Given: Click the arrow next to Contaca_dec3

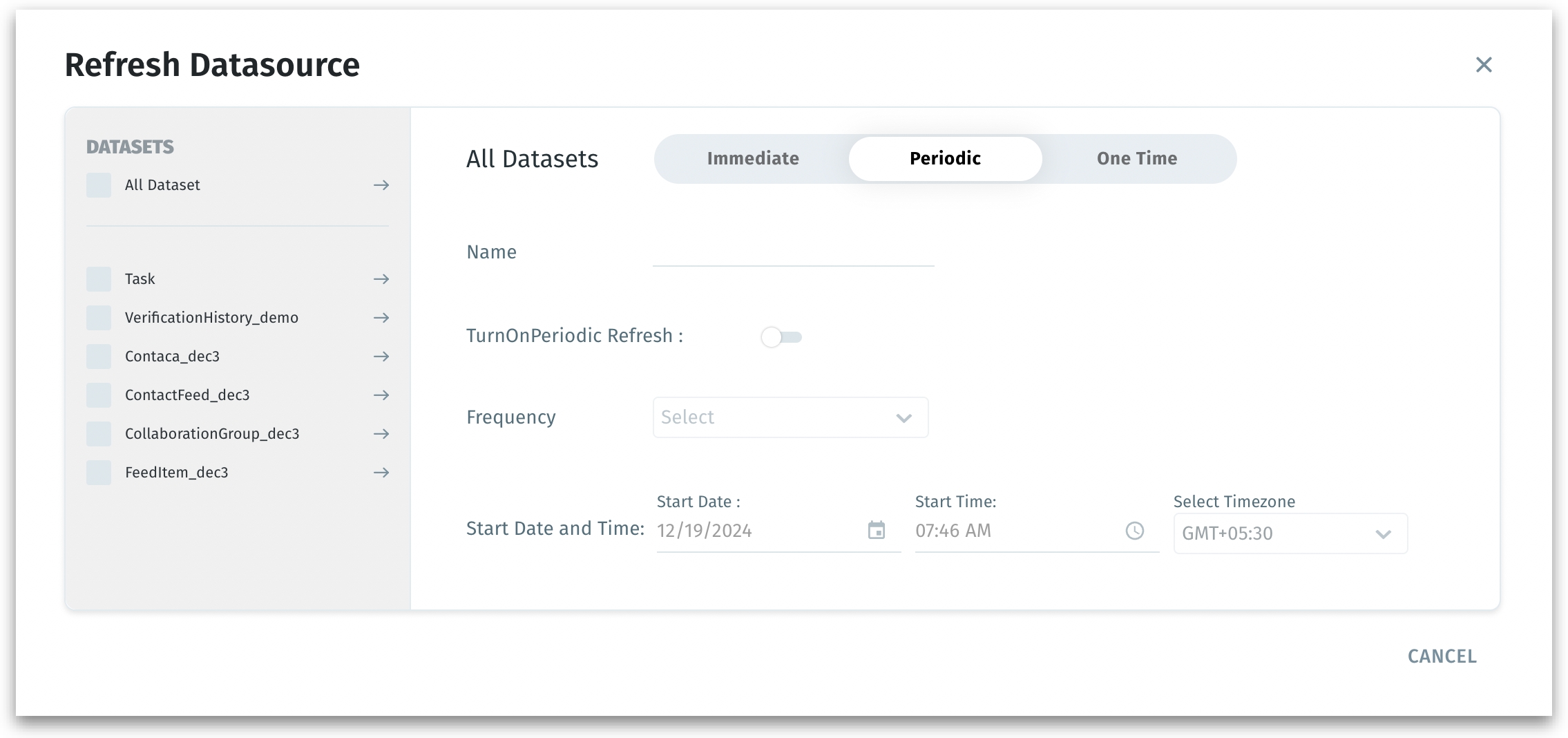Looking at the screenshot, I should (x=381, y=357).
